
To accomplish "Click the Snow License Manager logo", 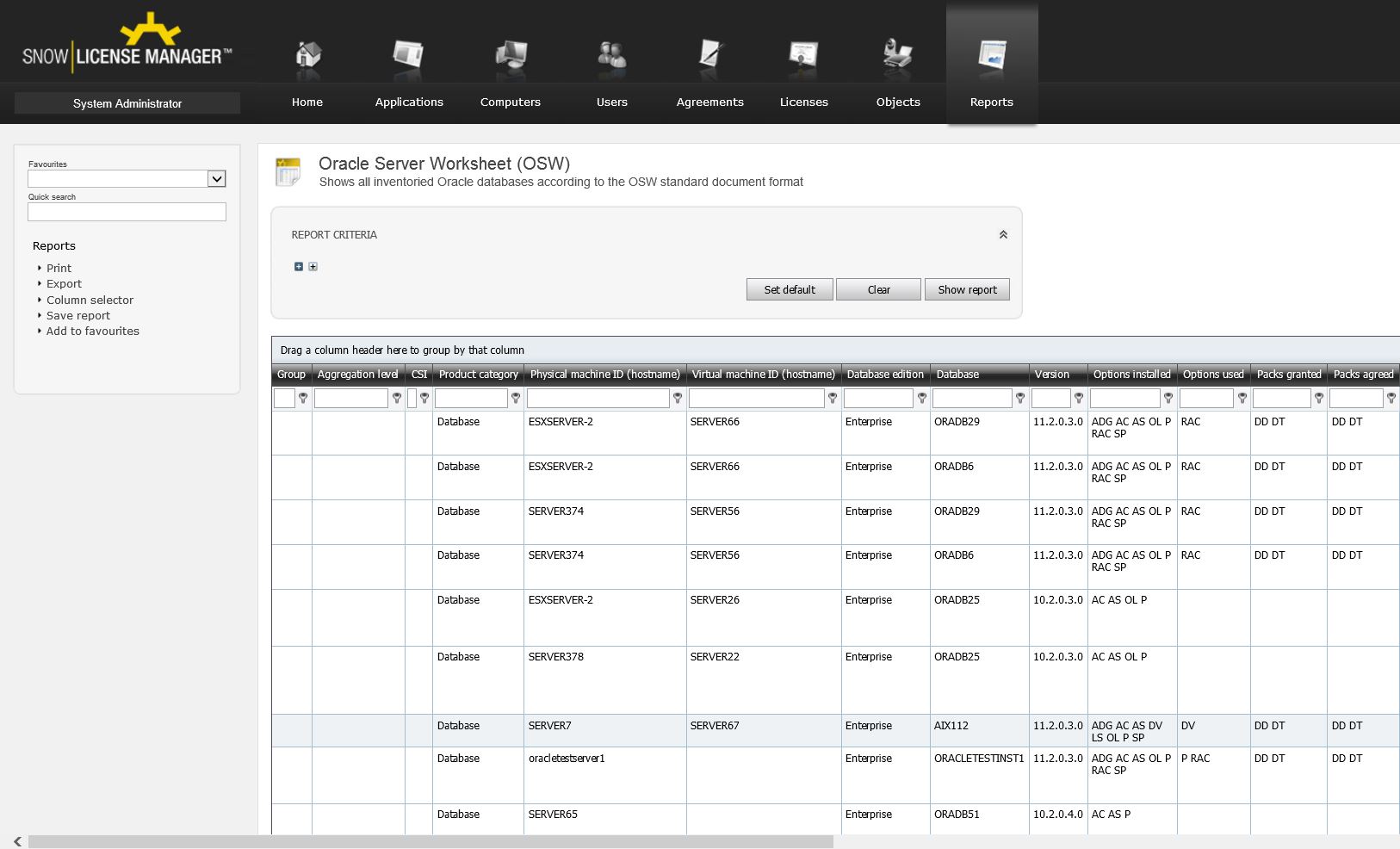I will (127, 42).
